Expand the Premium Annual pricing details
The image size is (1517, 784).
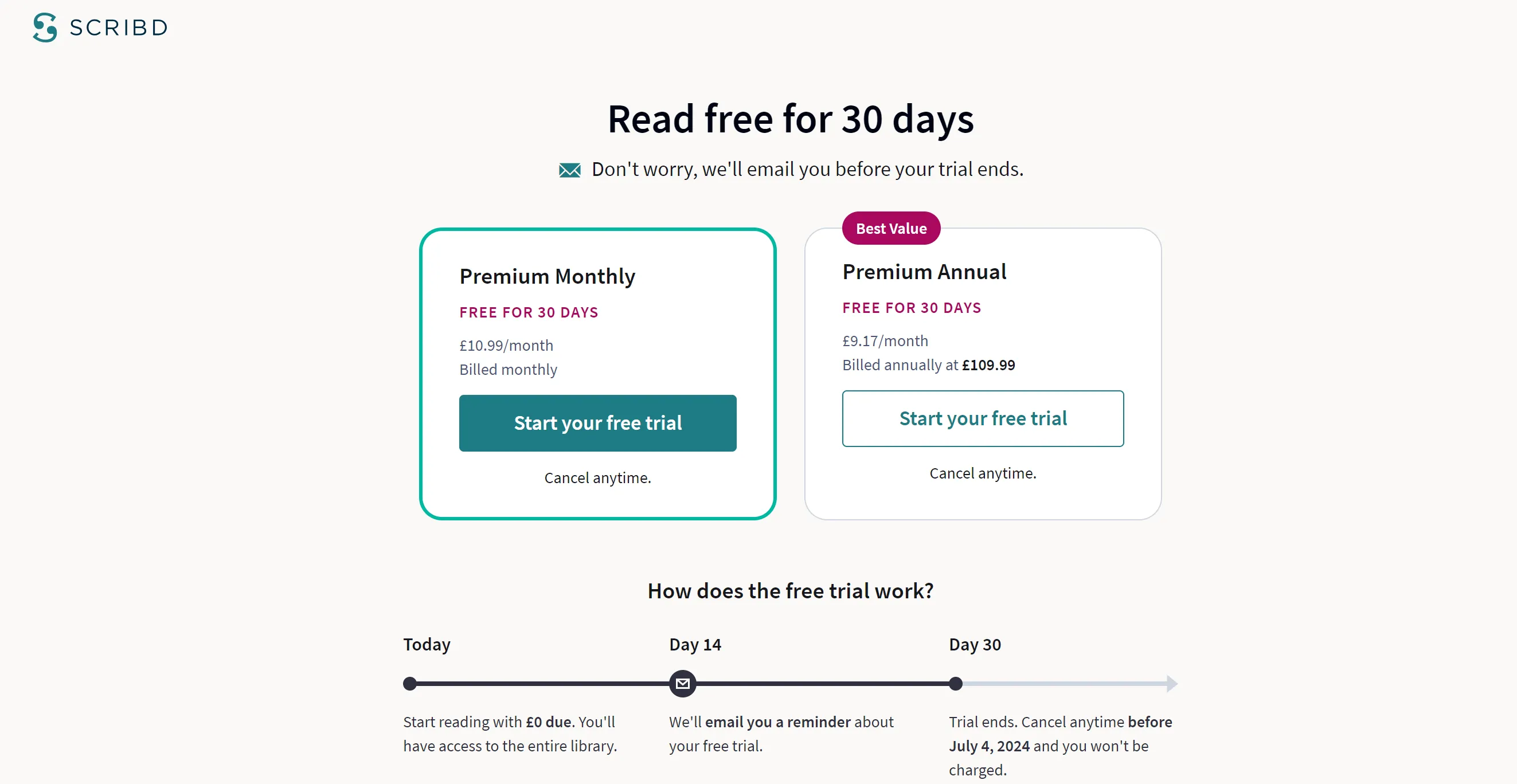coord(929,352)
